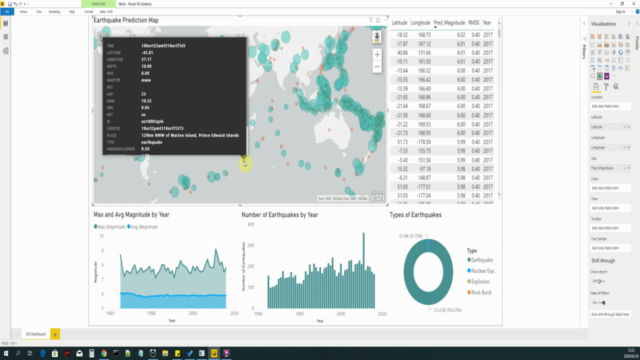The height and width of the screenshot is (360, 640).
Task: Switch to Model view in left sidebar
Action: (6, 51)
